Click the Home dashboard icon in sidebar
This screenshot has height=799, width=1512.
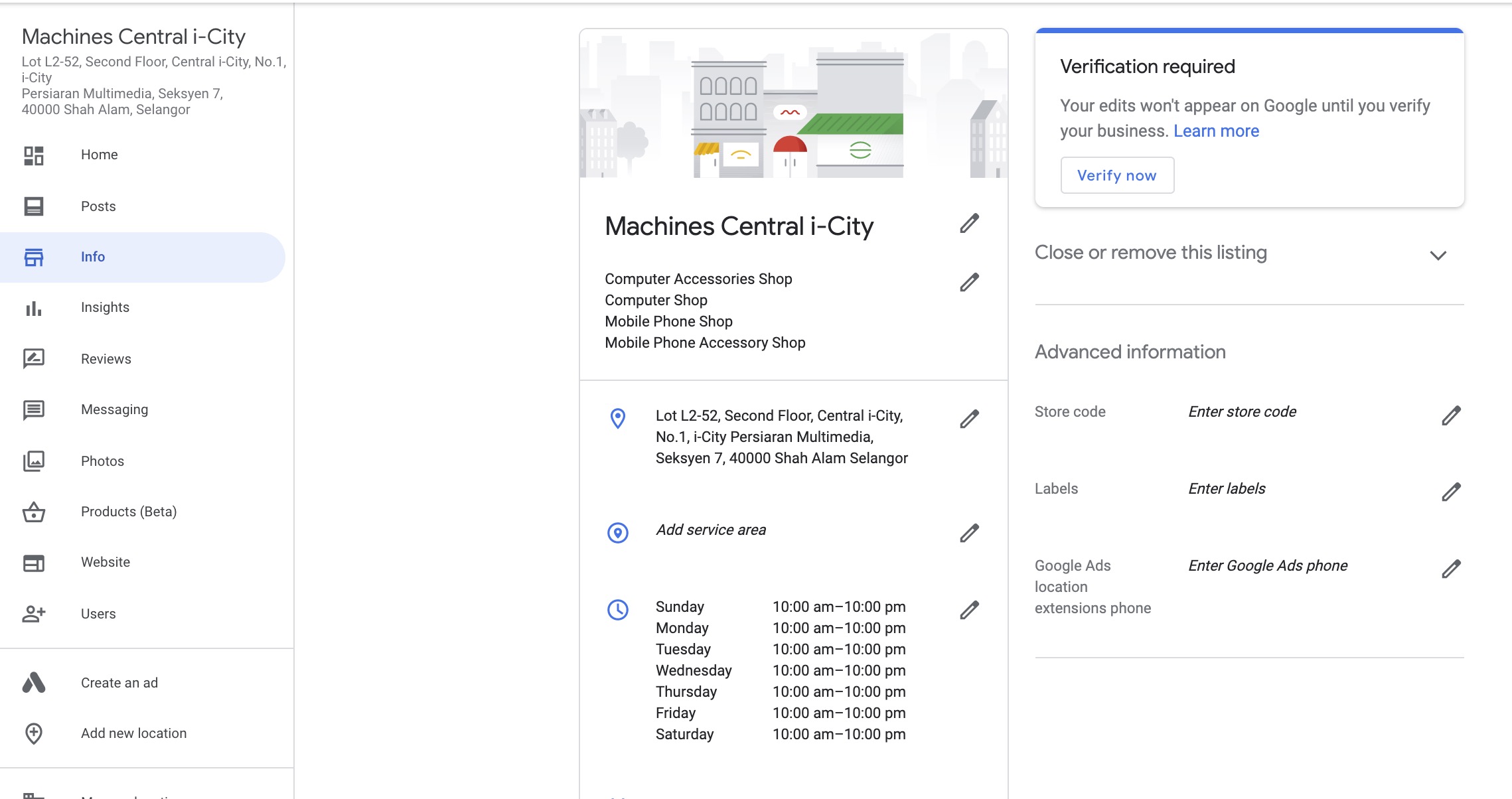pos(34,155)
